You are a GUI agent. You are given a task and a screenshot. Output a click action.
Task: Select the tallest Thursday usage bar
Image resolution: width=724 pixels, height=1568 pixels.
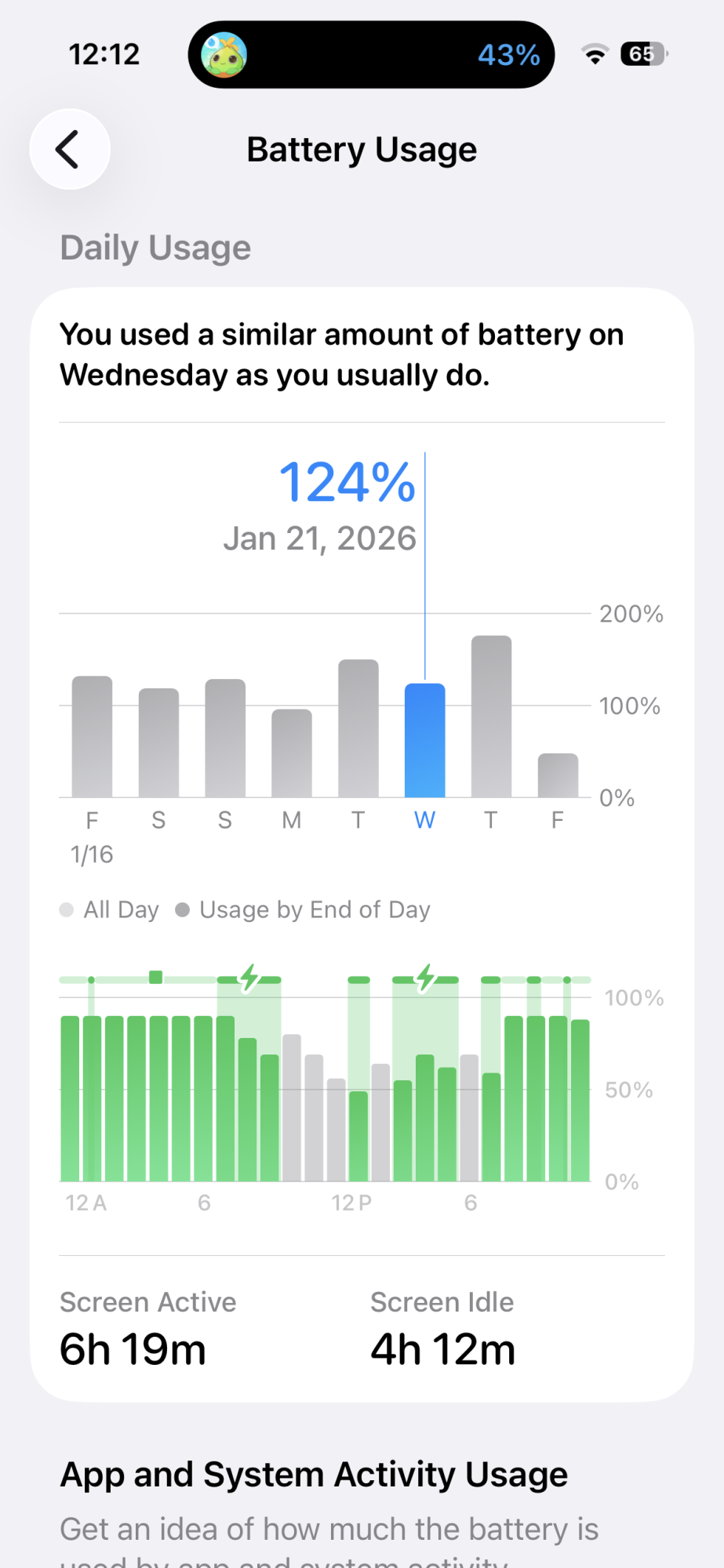pos(491,717)
